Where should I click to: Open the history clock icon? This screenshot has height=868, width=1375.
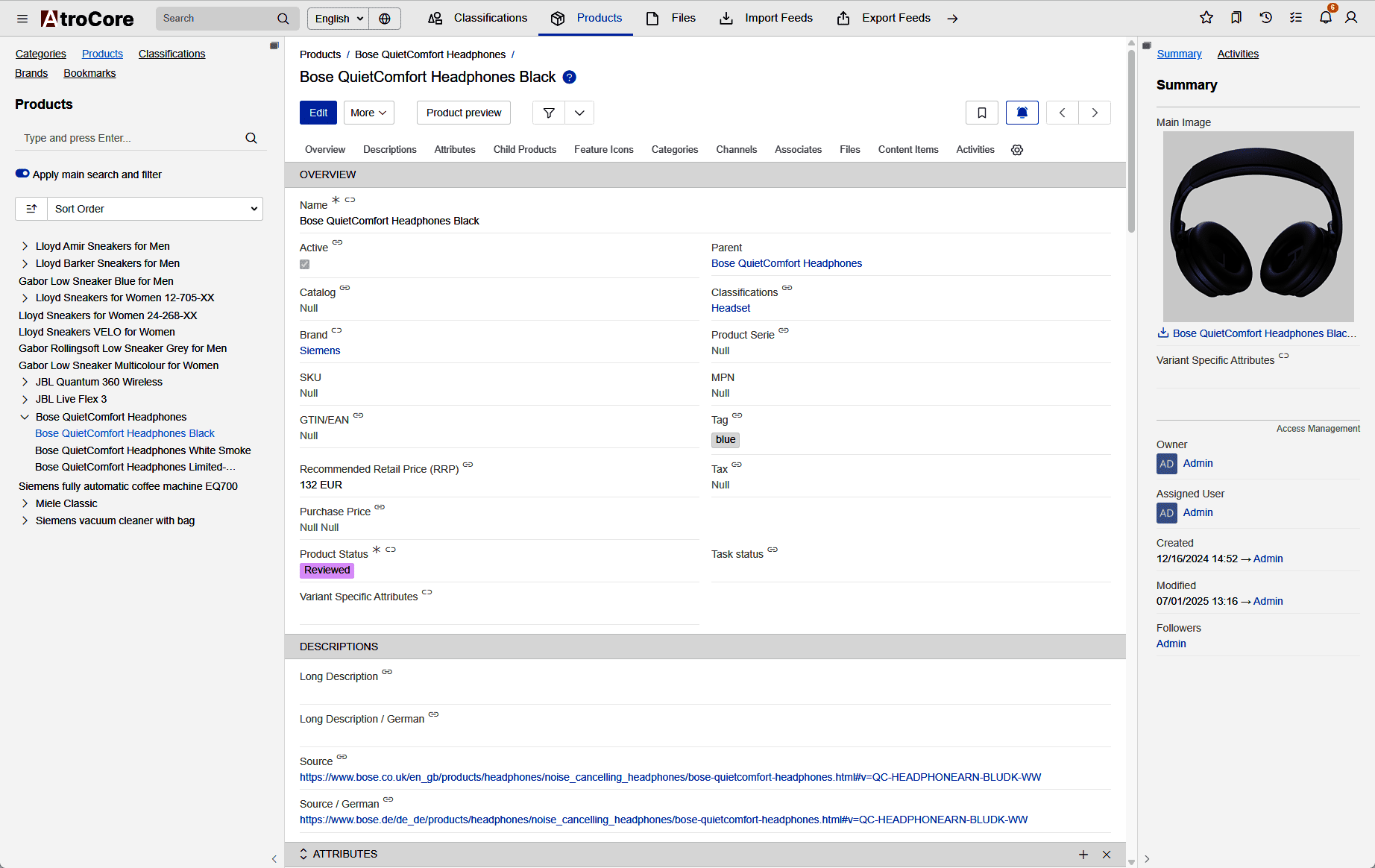point(1266,18)
